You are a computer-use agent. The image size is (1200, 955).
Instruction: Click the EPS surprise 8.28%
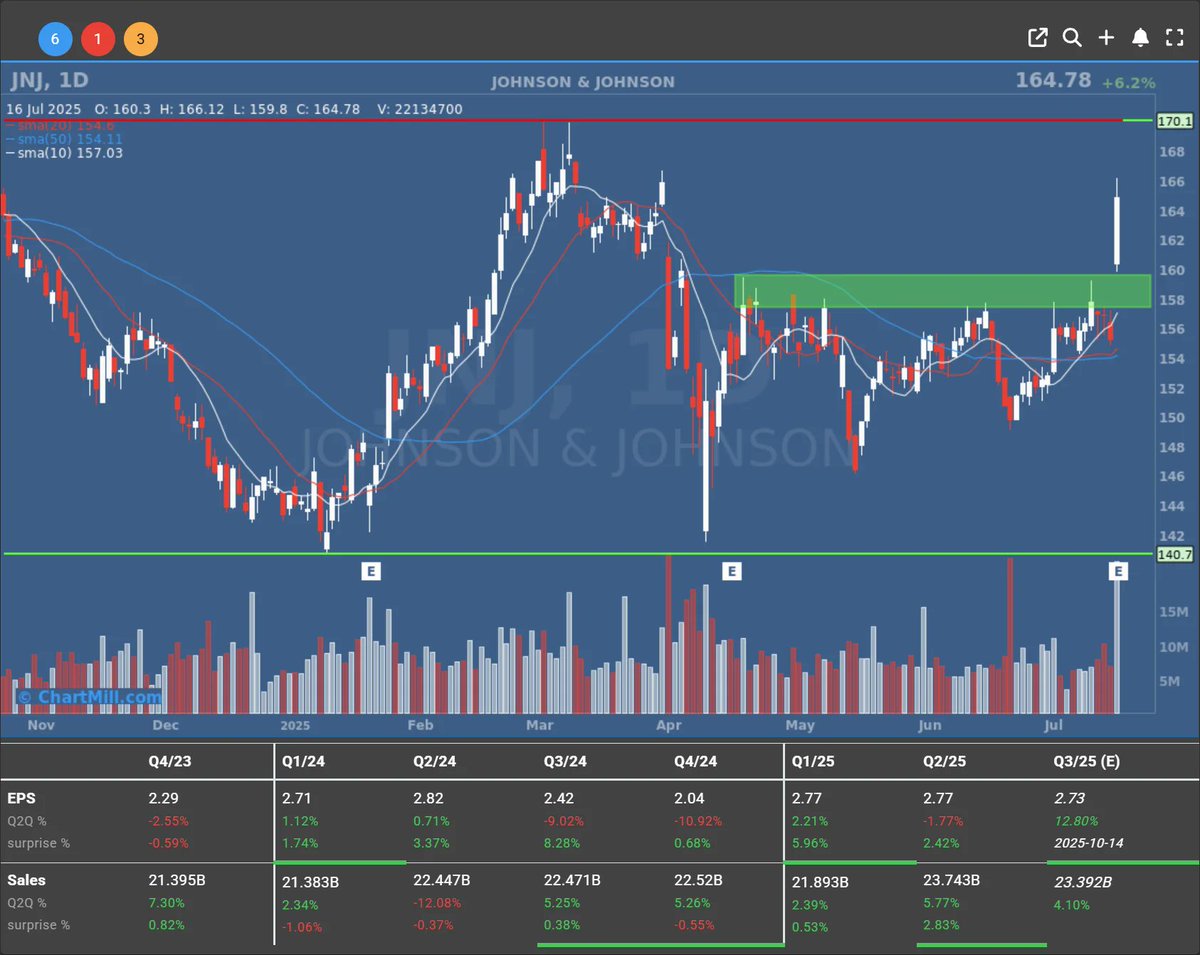(562, 843)
